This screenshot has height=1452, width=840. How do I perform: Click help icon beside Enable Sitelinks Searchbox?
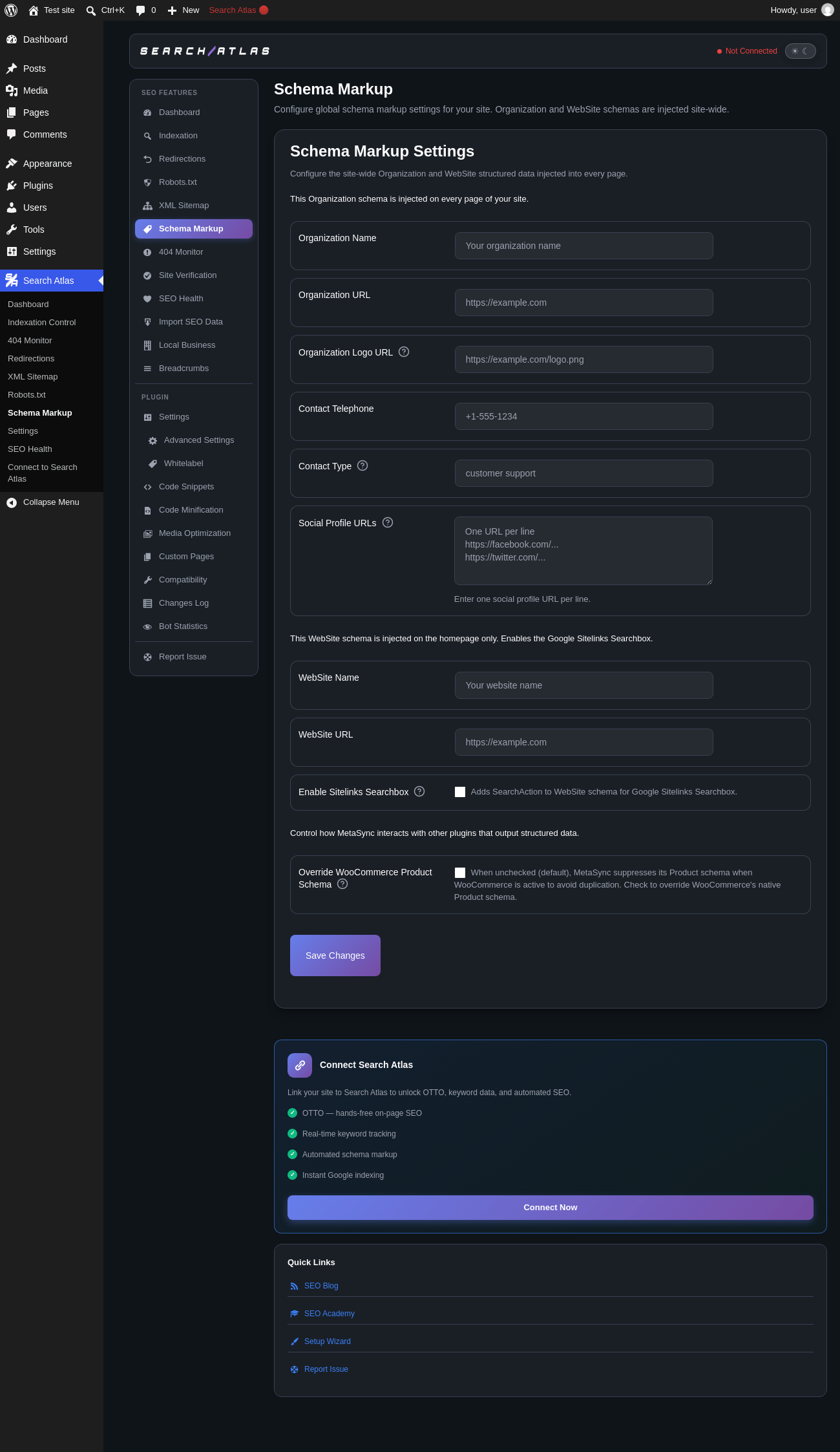pos(419,791)
